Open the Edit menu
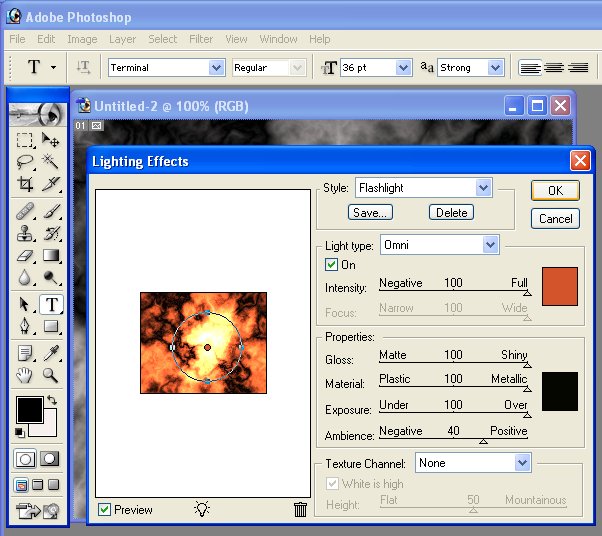Viewport: 602px width, 536px height. [46, 39]
